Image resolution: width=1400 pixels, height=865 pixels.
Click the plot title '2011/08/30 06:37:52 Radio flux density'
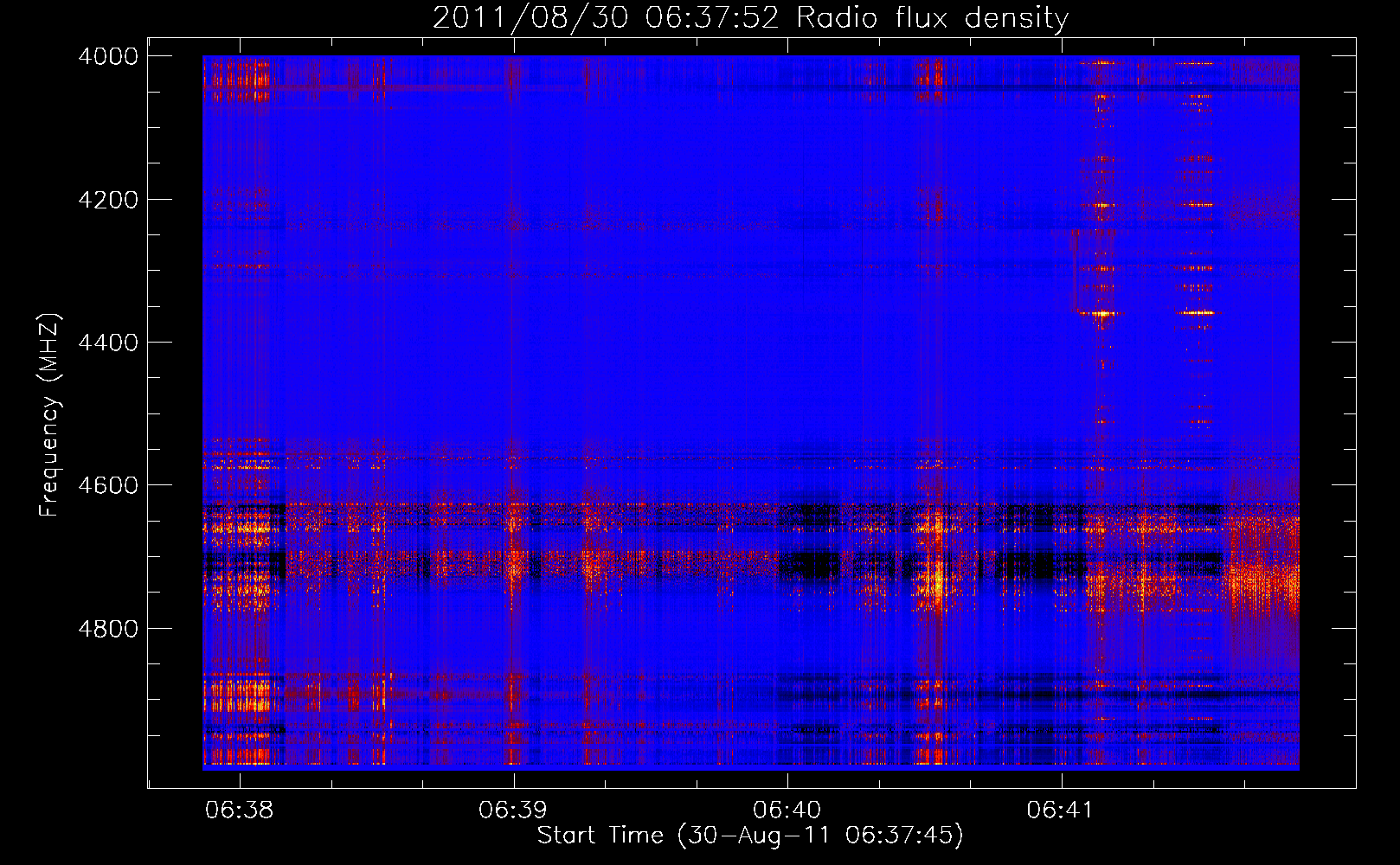(x=750, y=17)
